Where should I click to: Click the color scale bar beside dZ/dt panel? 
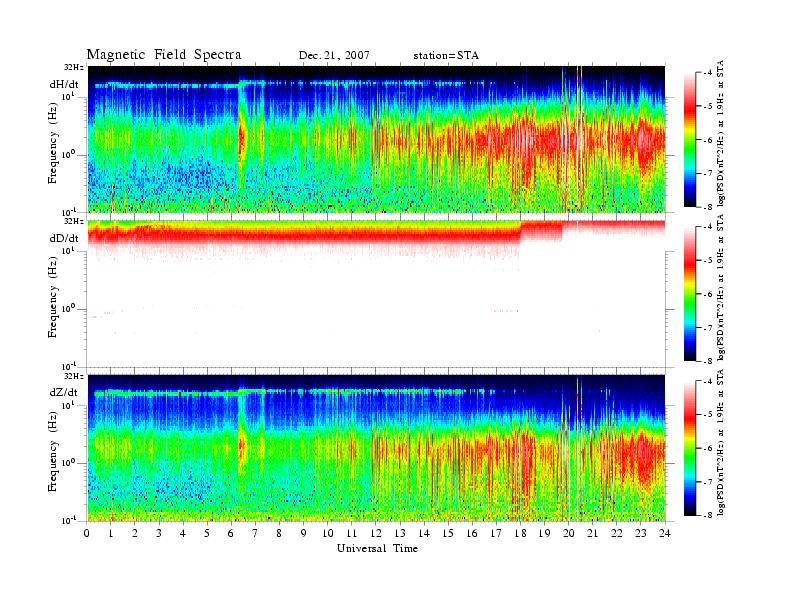(690, 448)
